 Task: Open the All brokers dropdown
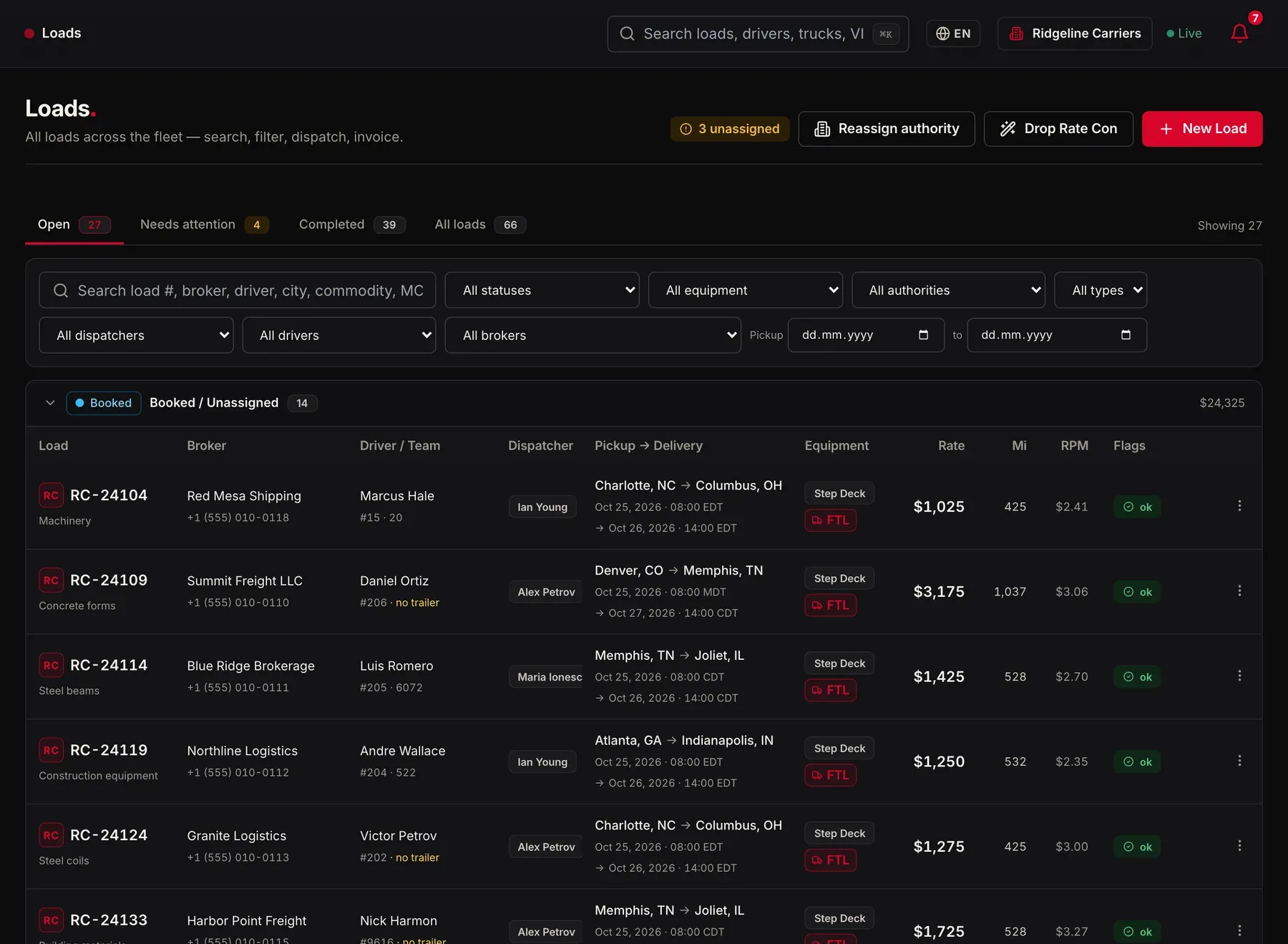pos(592,336)
